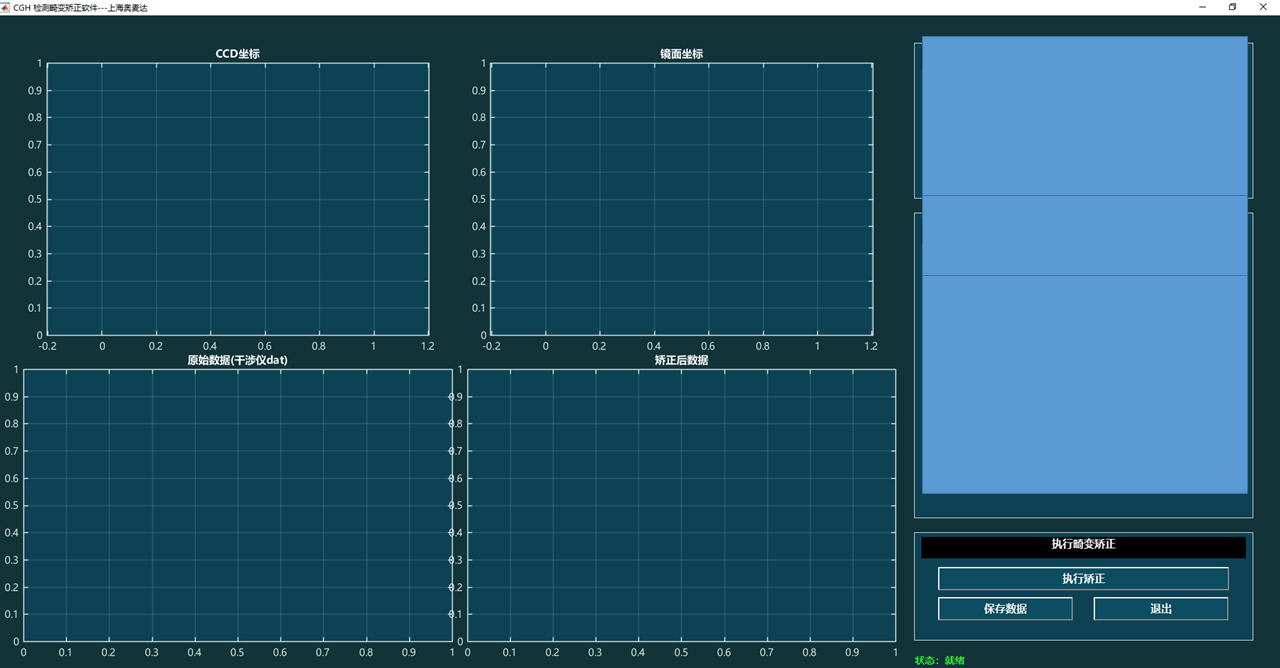
Task: Save data with the 保存数据 button
Action: click(x=1005, y=608)
